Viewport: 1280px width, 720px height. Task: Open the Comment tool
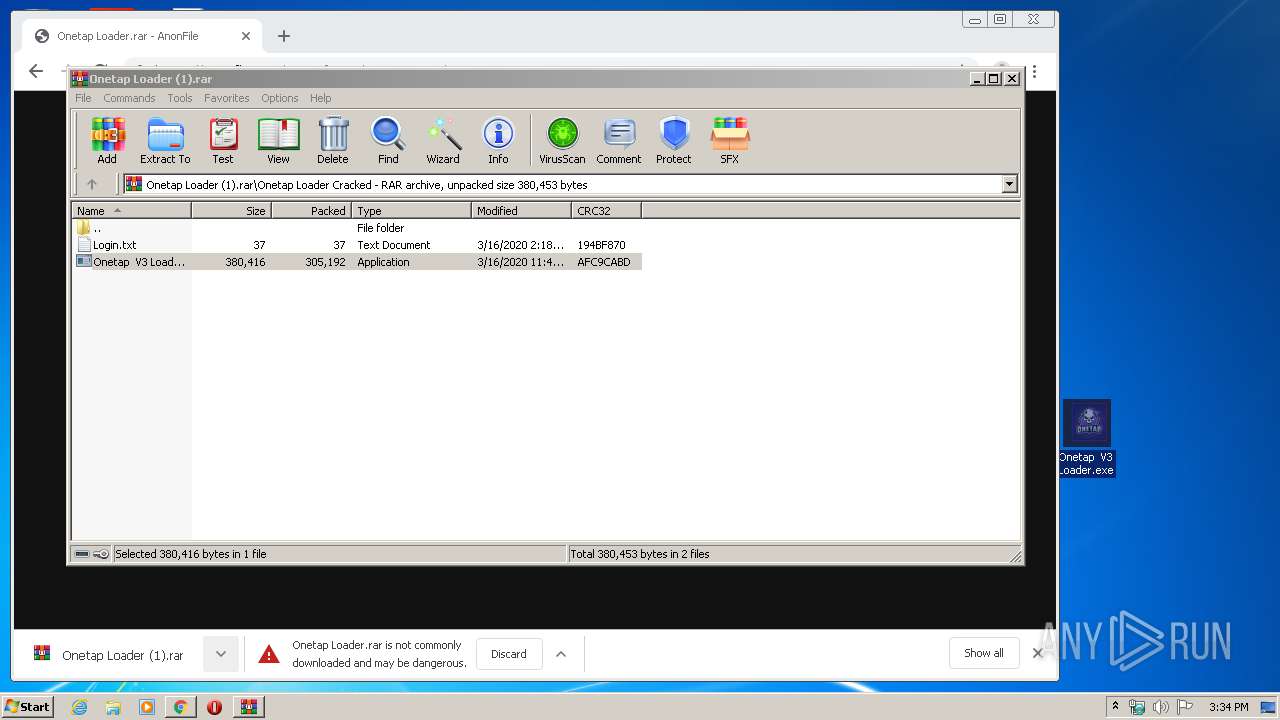tap(619, 140)
